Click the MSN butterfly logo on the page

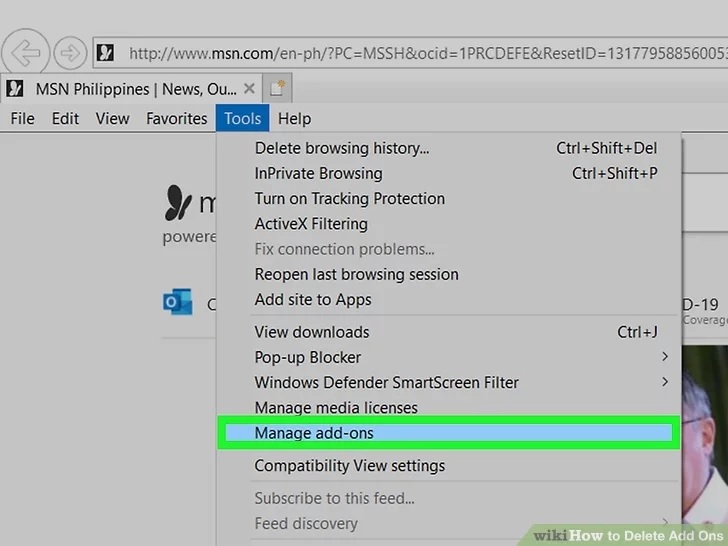tap(177, 203)
